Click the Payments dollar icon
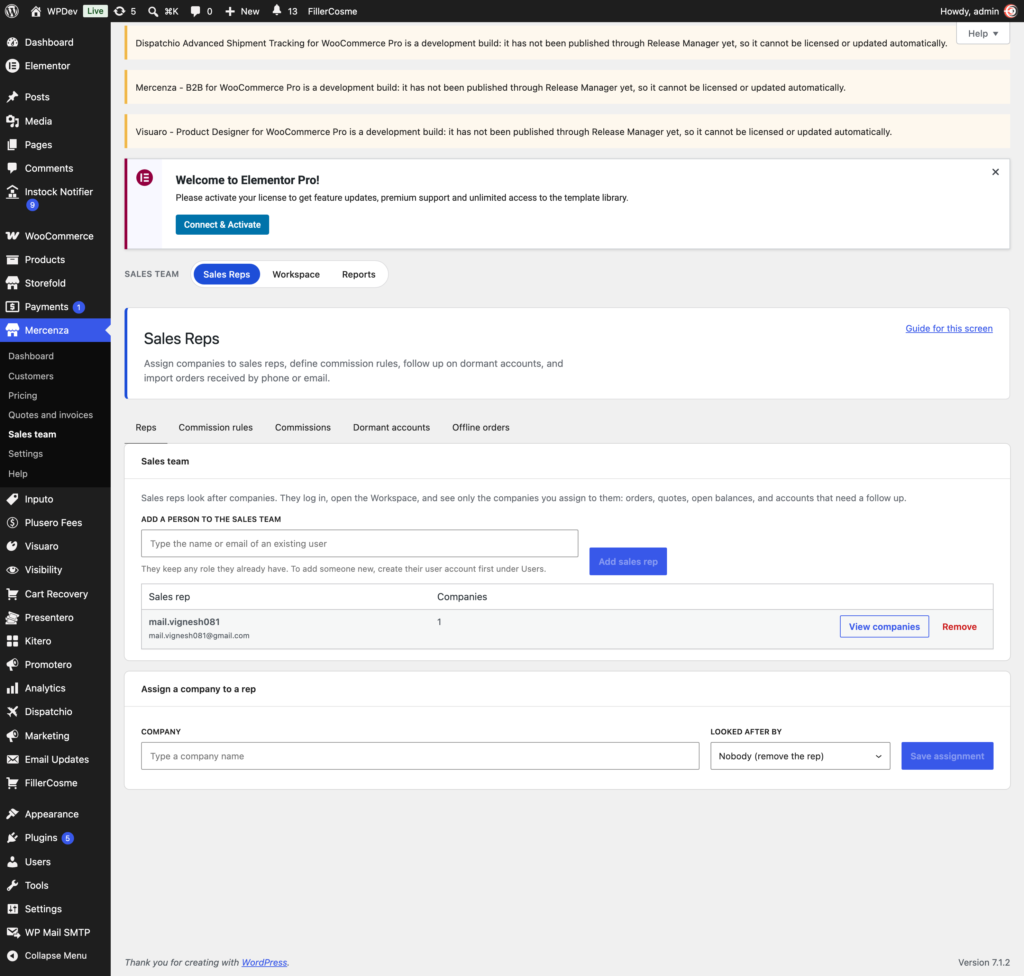This screenshot has height=976, width=1024. coord(12,306)
